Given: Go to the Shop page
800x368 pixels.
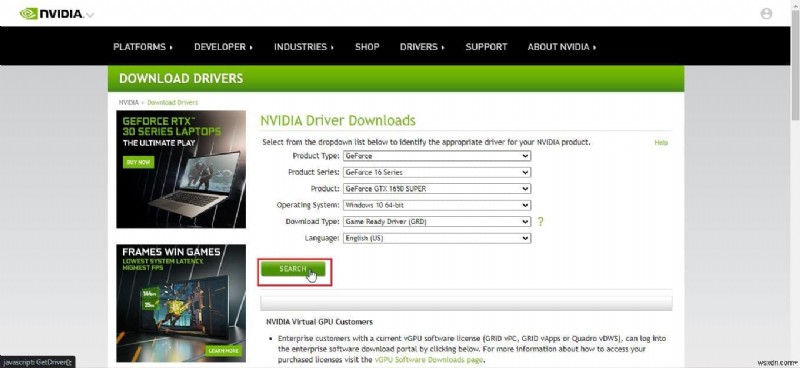Looking at the screenshot, I should pos(367,46).
